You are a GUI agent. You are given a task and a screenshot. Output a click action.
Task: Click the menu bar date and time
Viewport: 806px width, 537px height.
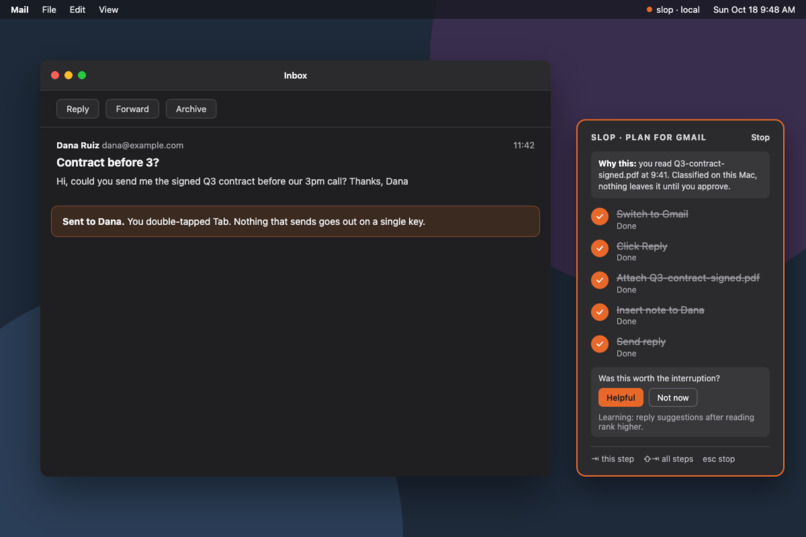click(754, 10)
